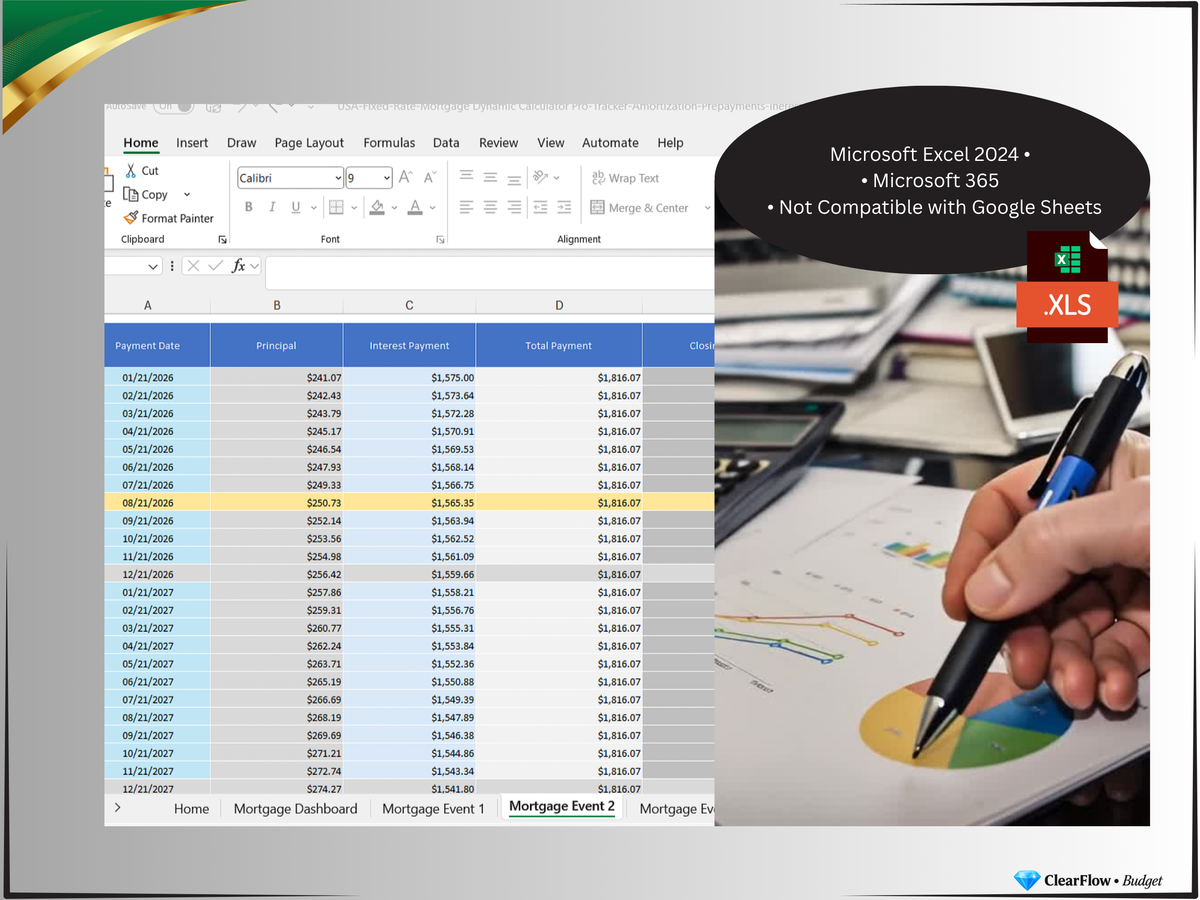The image size is (1200, 900).
Task: Open the Merge & Center dropdown arrow
Action: click(707, 208)
